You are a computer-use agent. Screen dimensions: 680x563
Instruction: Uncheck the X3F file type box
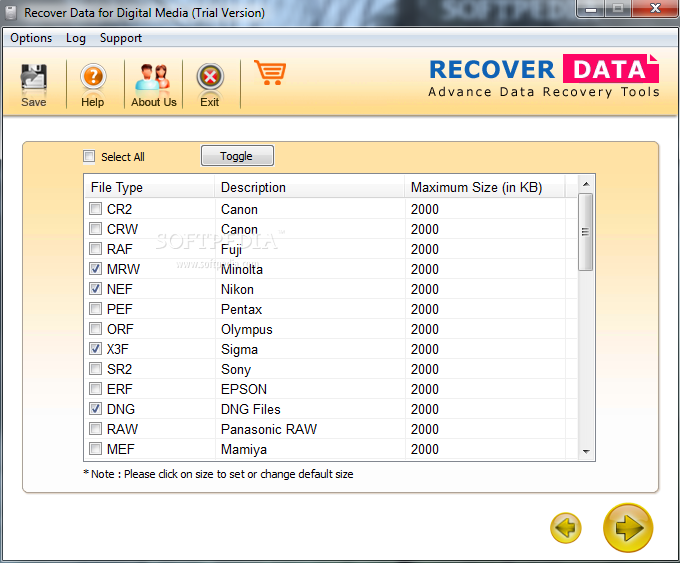[x=95, y=348]
